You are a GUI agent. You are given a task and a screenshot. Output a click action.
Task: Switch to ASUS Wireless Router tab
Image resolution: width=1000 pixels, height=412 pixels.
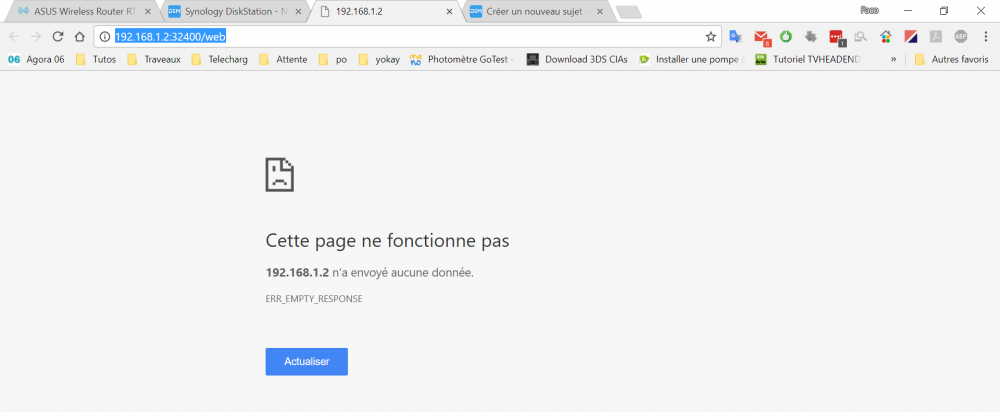pyautogui.click(x=78, y=11)
